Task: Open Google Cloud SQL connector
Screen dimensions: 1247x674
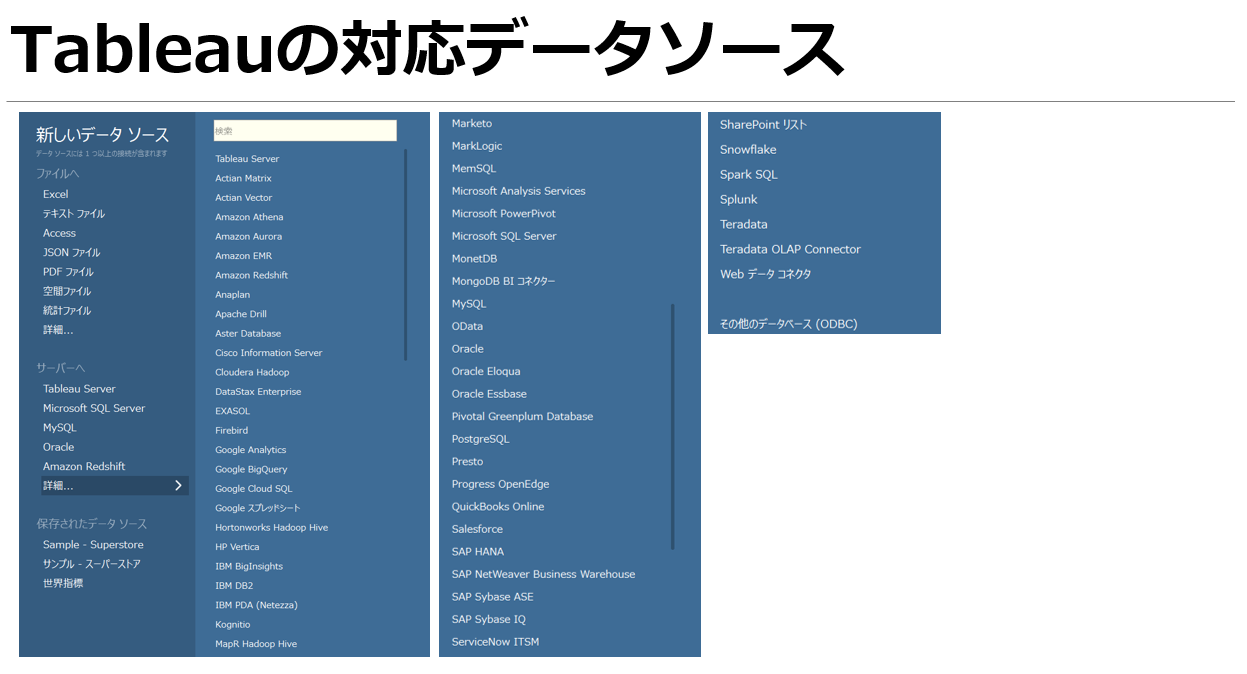Action: pyautogui.click(x=254, y=489)
